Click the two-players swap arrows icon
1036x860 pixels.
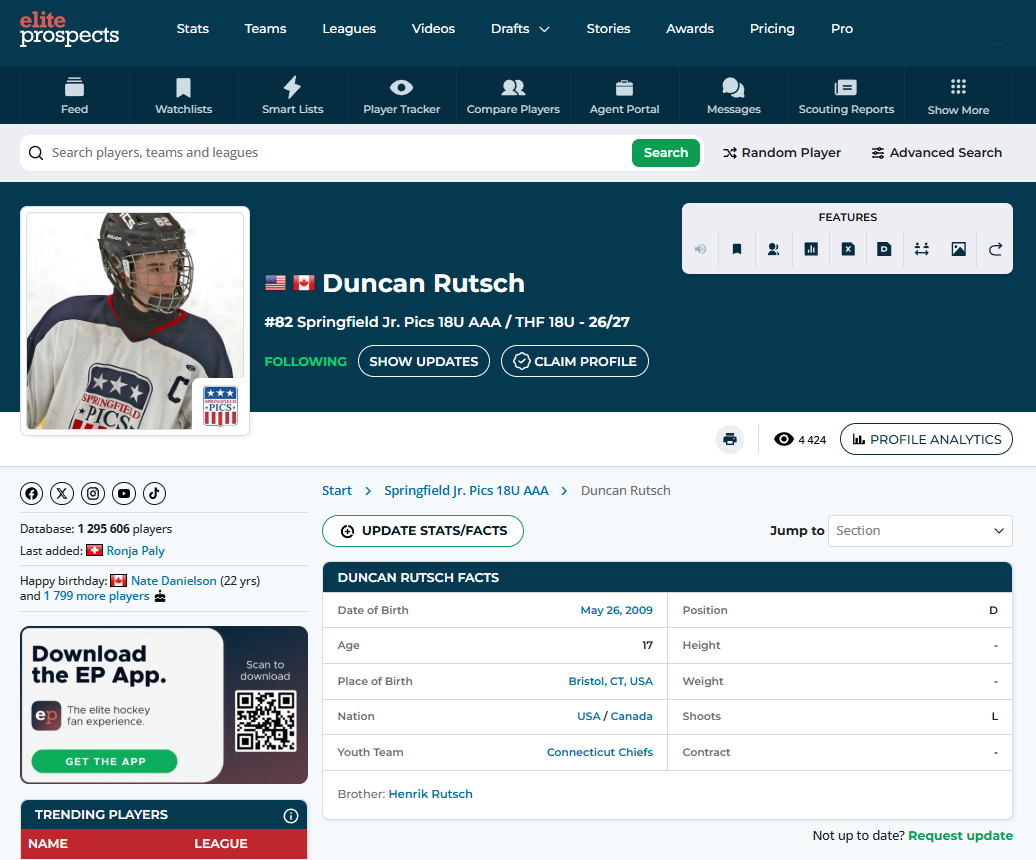(x=922, y=249)
